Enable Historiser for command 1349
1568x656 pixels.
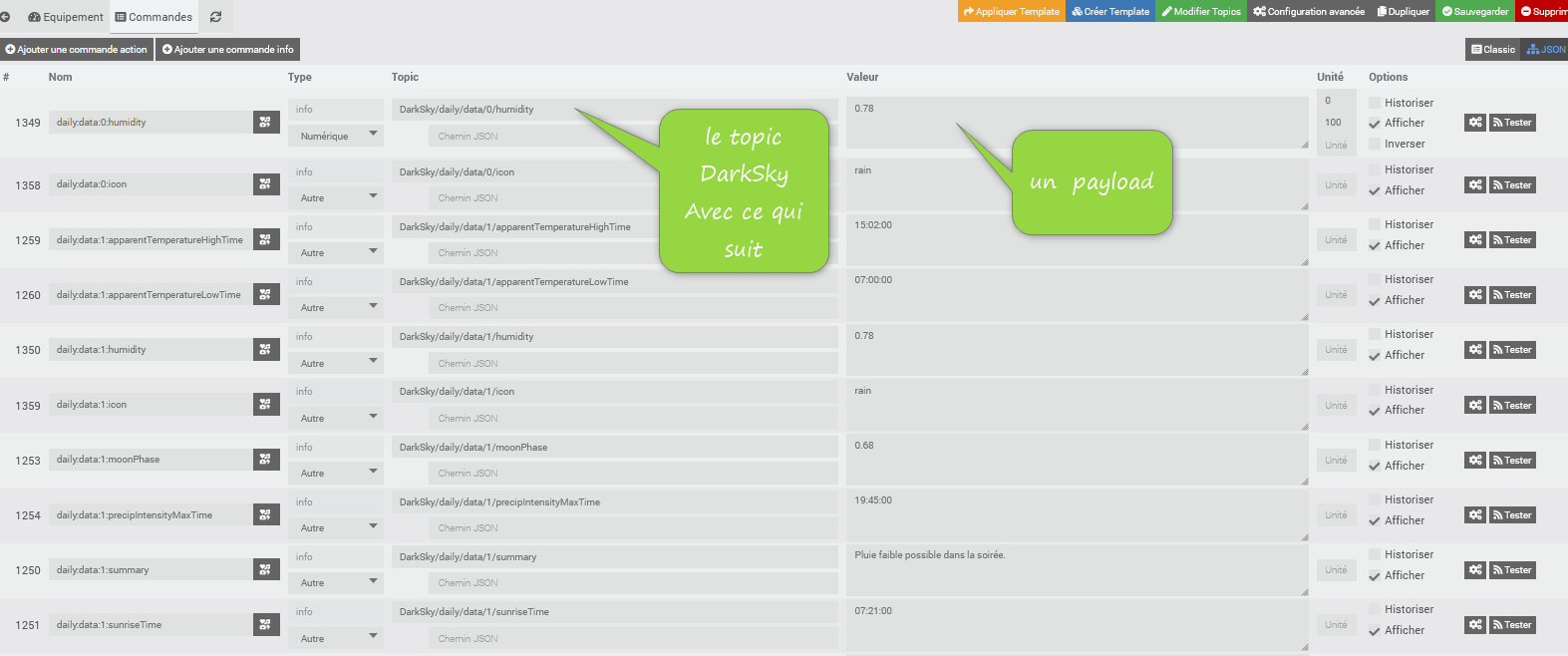pyautogui.click(x=1375, y=103)
